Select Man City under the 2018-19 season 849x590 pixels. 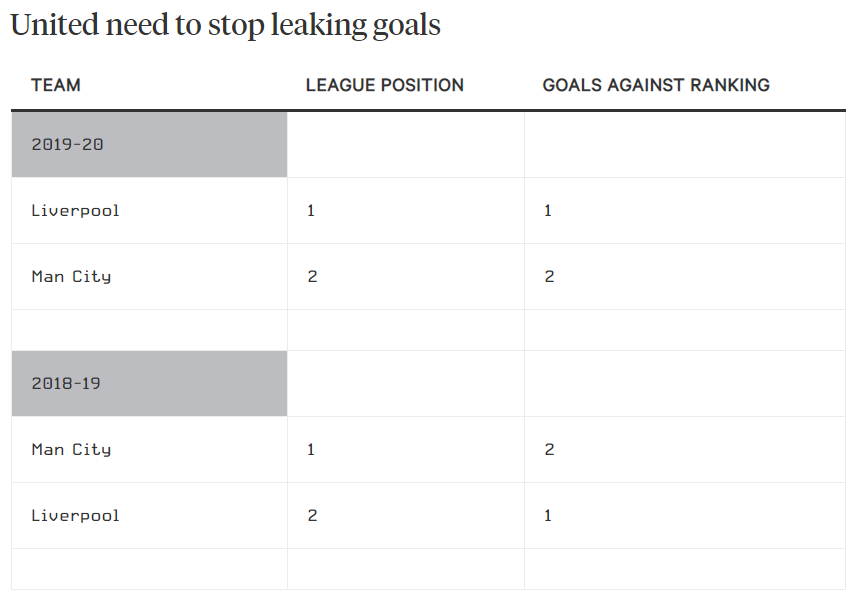coord(71,449)
